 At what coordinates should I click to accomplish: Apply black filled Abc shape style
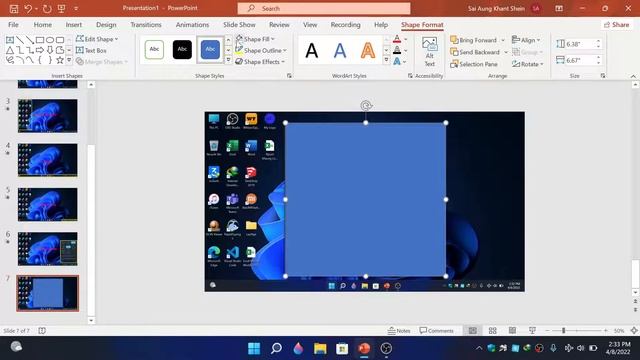(x=182, y=49)
